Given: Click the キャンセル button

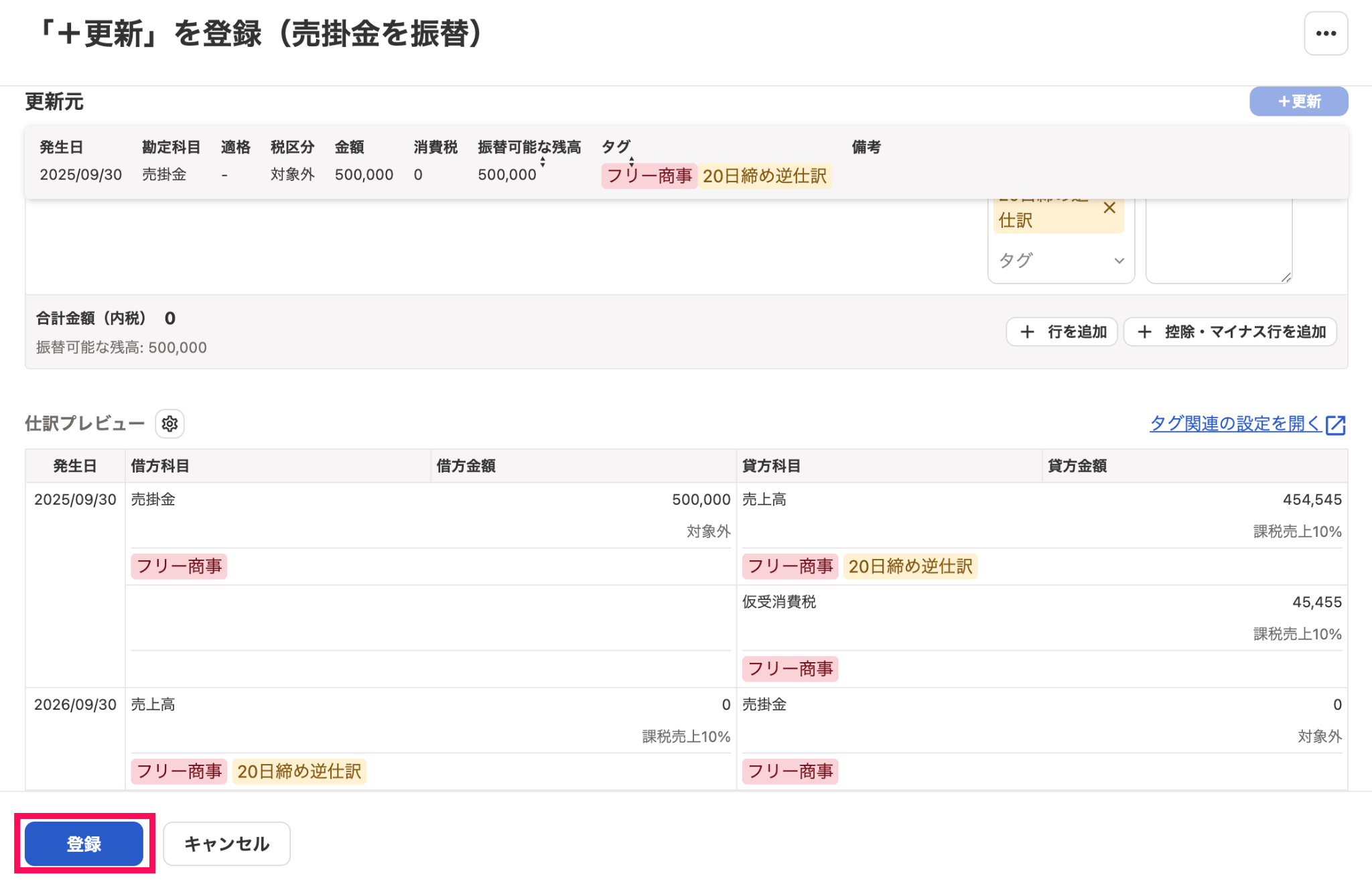Looking at the screenshot, I should [226, 844].
